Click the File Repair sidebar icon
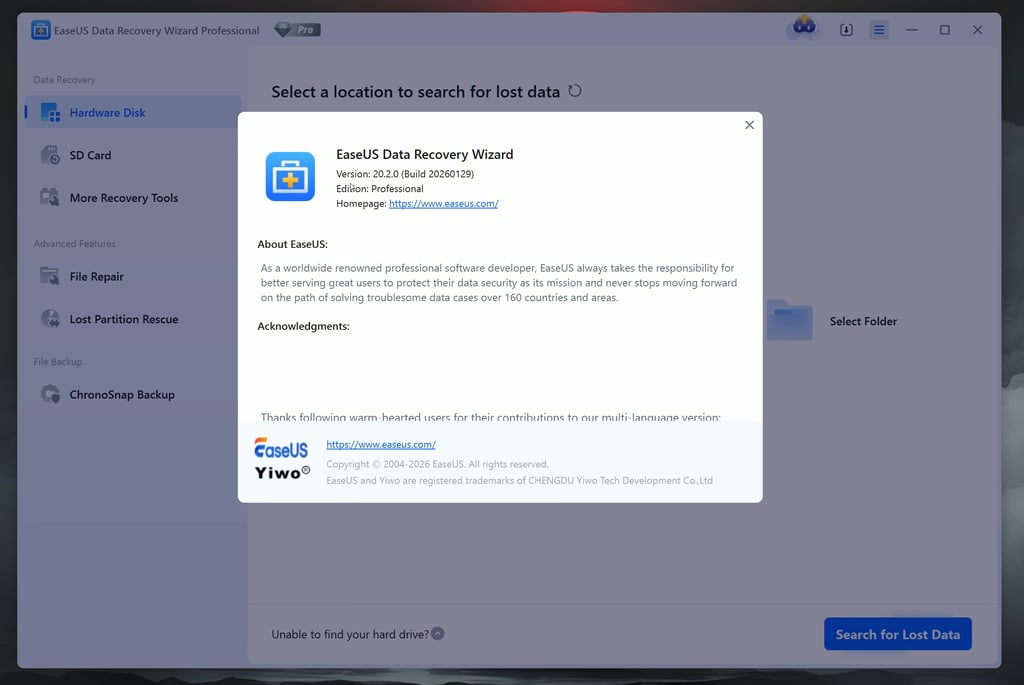Screen dimensions: 1024x685 click(50, 276)
